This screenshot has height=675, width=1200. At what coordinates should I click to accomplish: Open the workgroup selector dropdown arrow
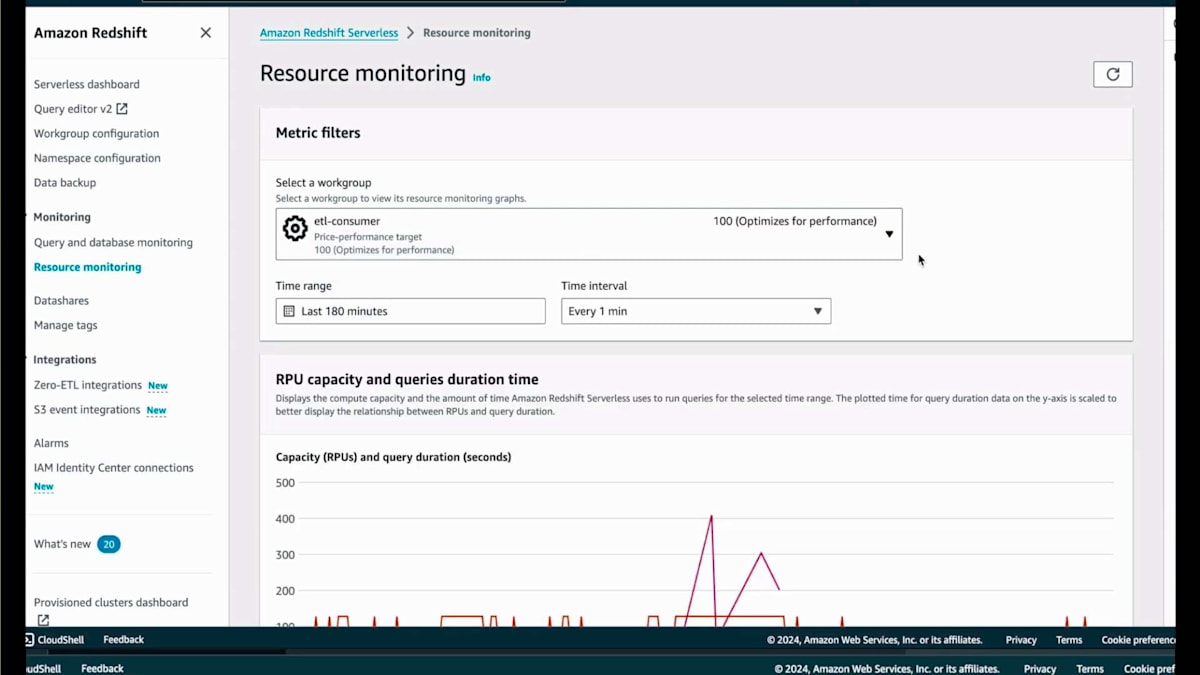click(x=889, y=234)
